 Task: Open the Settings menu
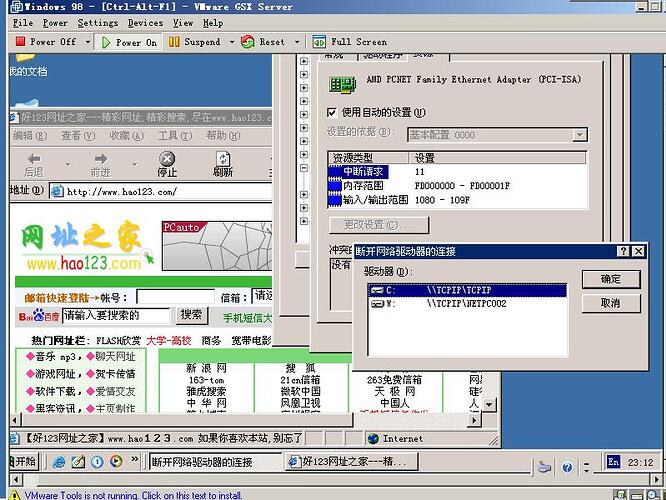(x=97, y=22)
